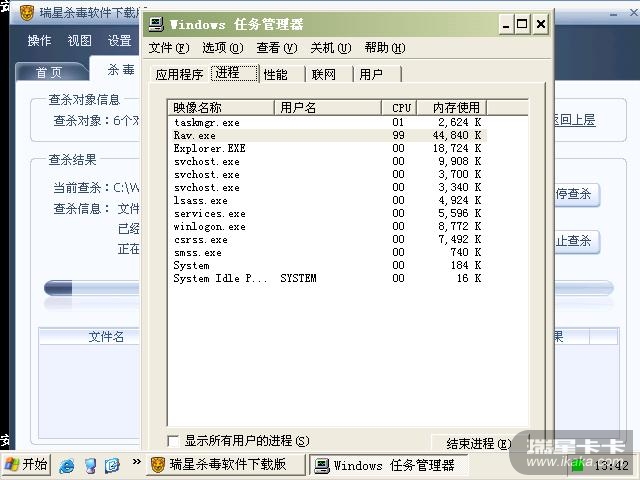Open 操作 menu in Rising antivirus window
This screenshot has width=640, height=480.
coord(40,40)
